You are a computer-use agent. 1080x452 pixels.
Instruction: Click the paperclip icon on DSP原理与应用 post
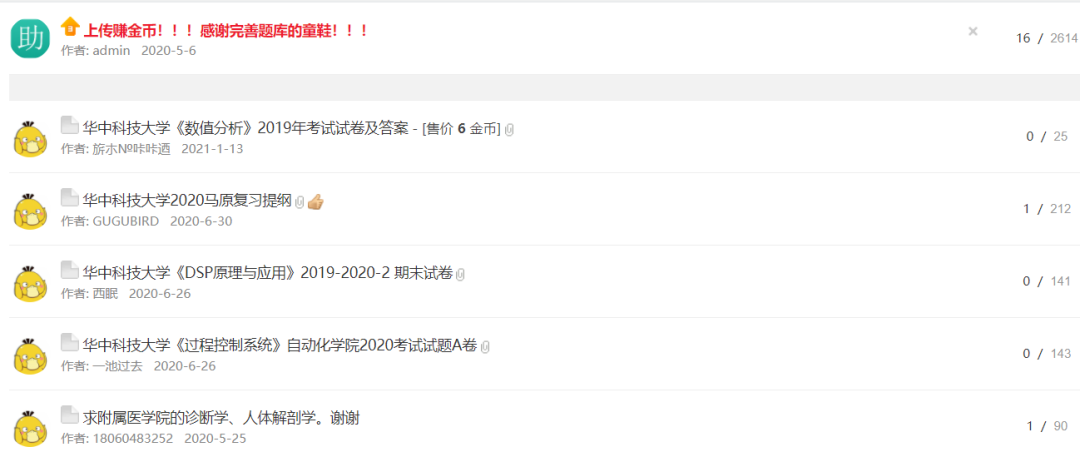pyautogui.click(x=461, y=274)
